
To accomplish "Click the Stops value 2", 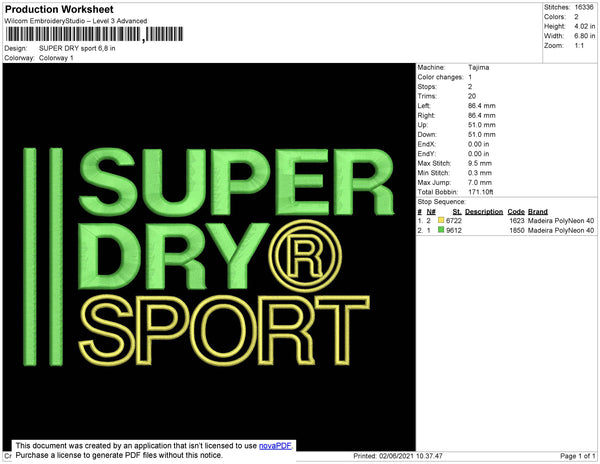I will pyautogui.click(x=470, y=87).
